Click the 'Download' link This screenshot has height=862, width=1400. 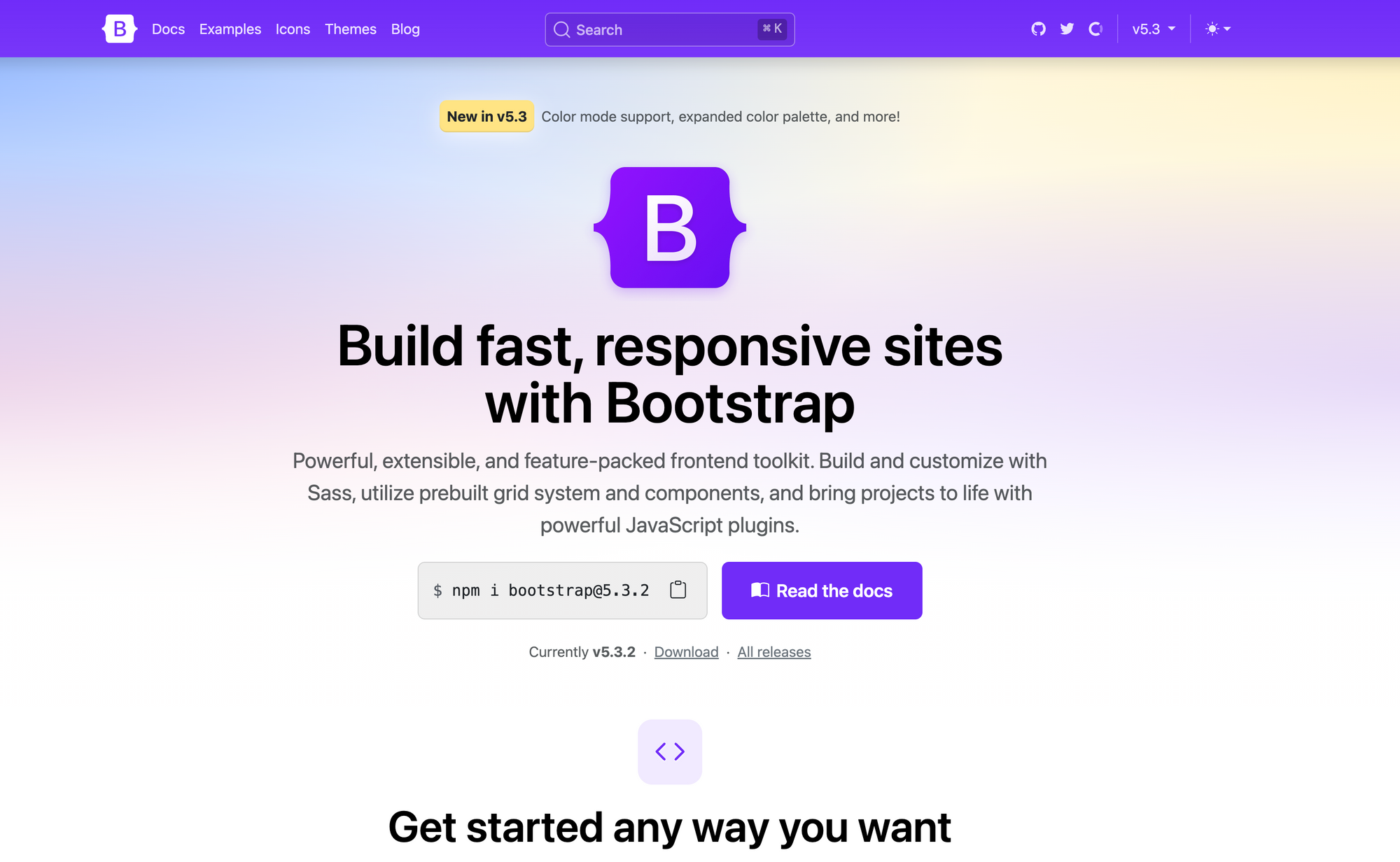click(686, 652)
